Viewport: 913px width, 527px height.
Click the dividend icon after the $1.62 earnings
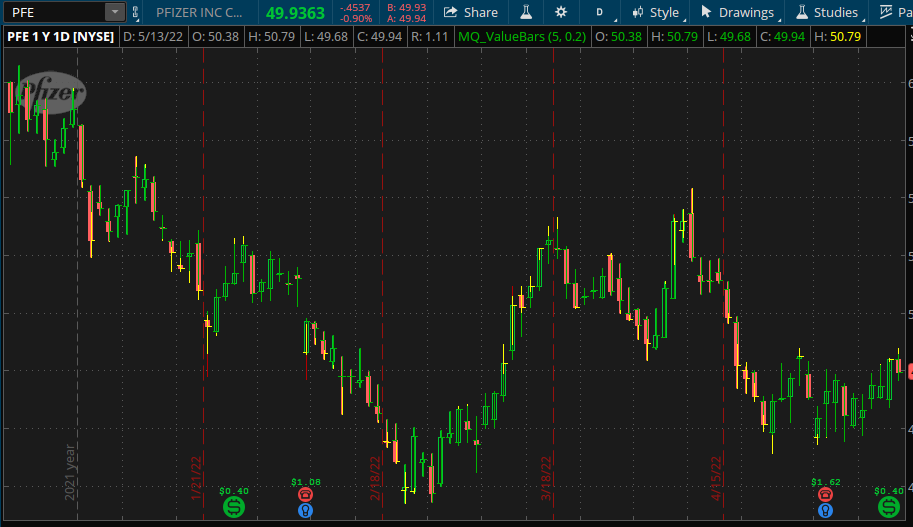889,507
